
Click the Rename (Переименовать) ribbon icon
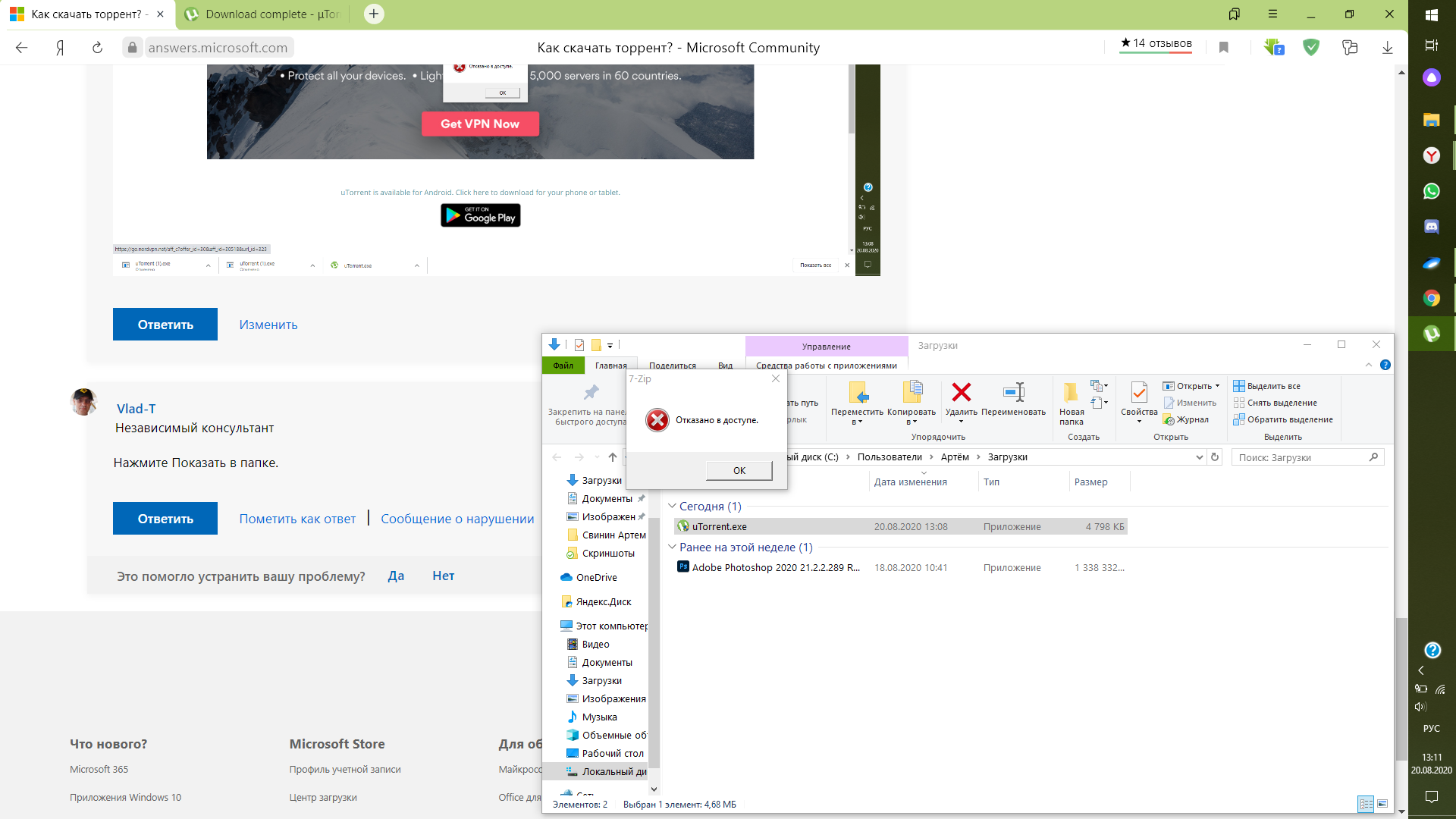click(1013, 392)
